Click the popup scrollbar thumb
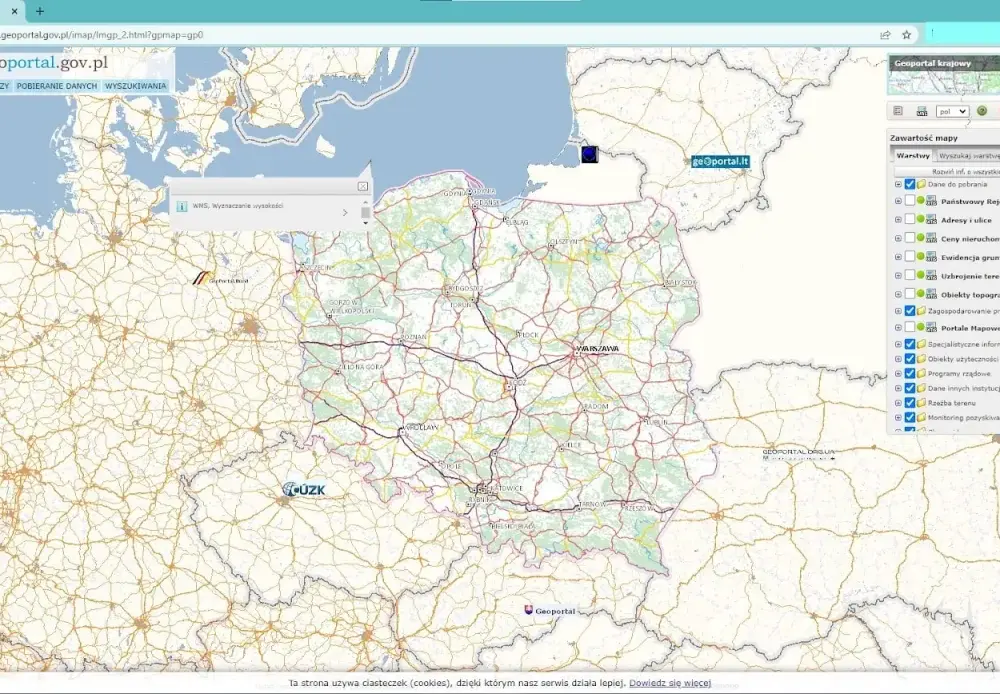Image resolution: width=1000 pixels, height=694 pixels. coord(365,212)
